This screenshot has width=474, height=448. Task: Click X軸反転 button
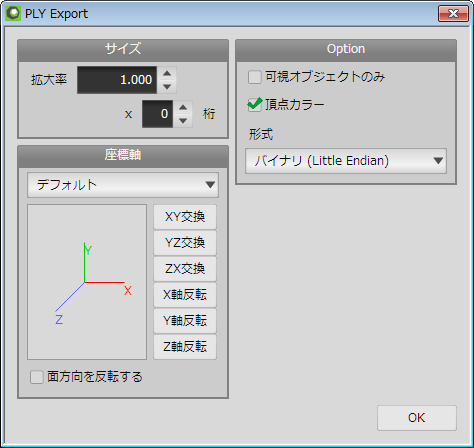click(185, 295)
